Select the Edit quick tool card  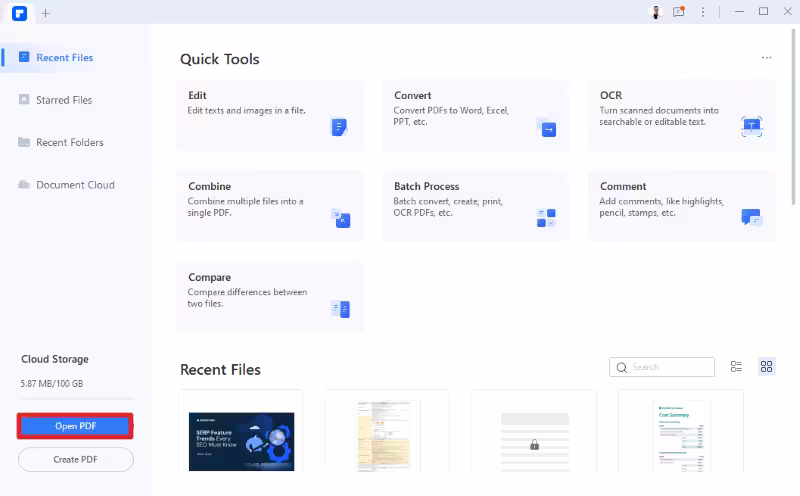click(270, 115)
